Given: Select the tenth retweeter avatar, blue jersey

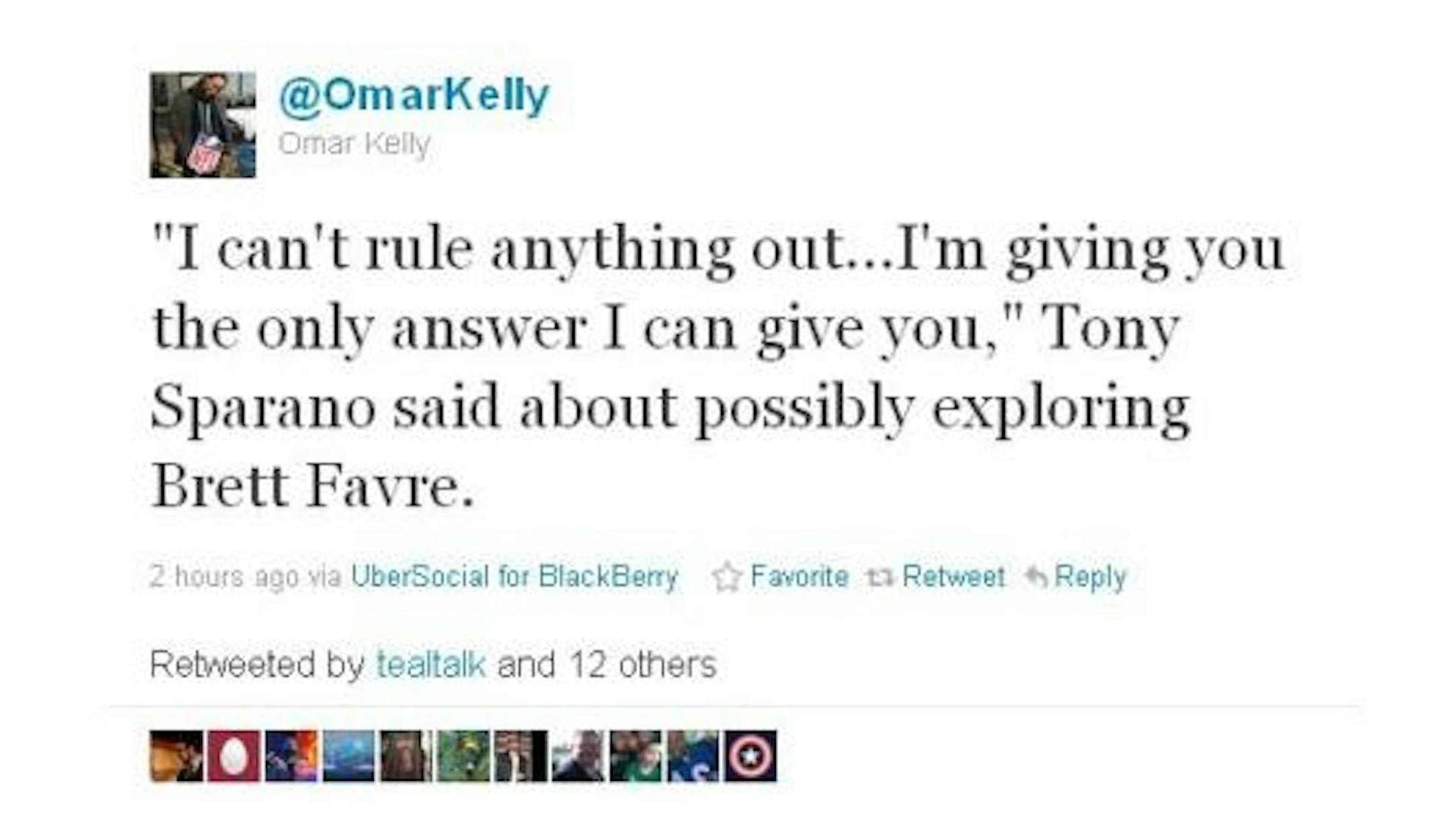Looking at the screenshot, I should click(693, 756).
